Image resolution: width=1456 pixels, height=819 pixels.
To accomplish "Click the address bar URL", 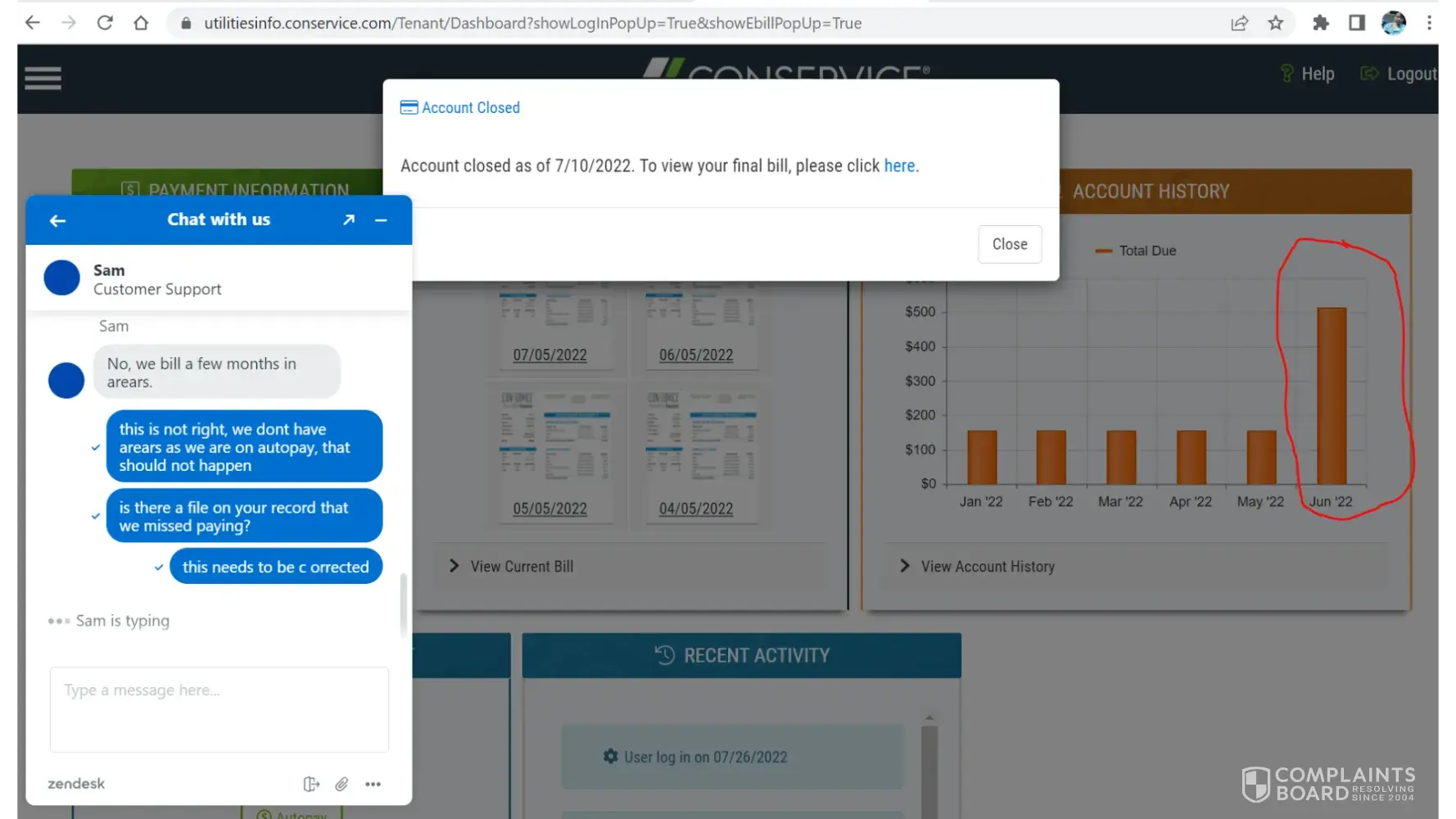I will coord(532,23).
